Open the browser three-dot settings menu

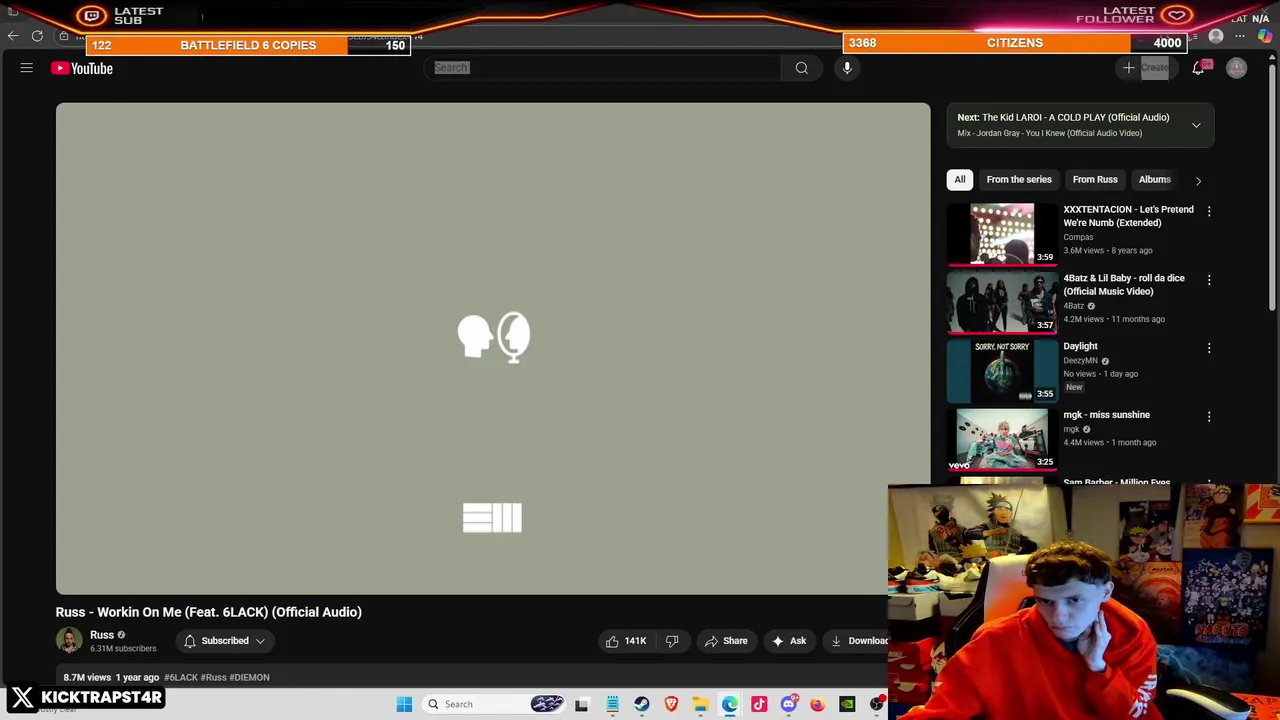point(1240,36)
